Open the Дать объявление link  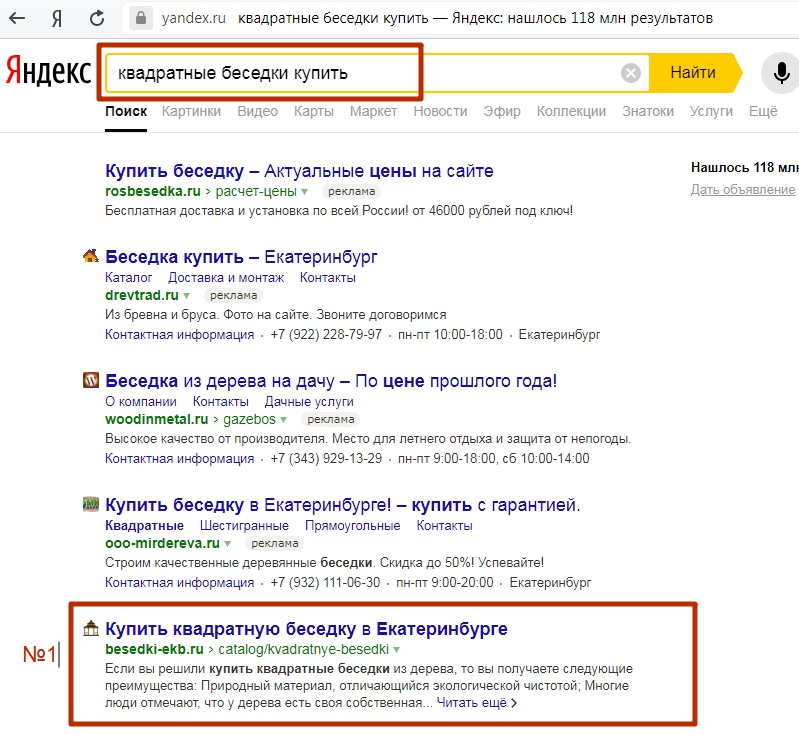pos(742,190)
